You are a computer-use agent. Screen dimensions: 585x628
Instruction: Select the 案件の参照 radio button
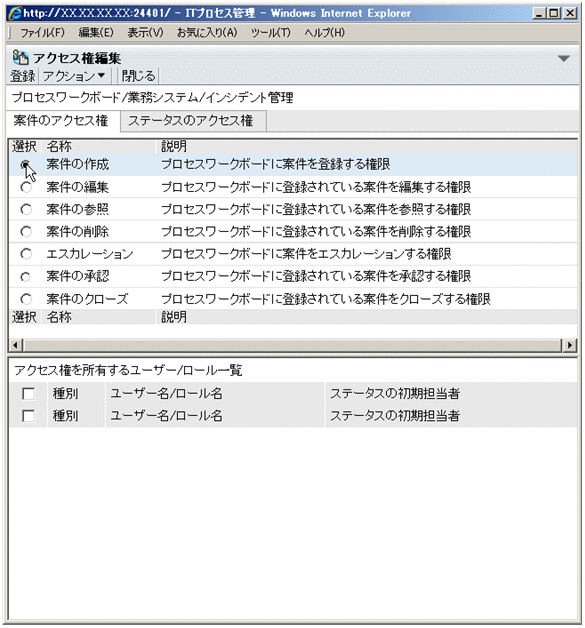[x=26, y=209]
